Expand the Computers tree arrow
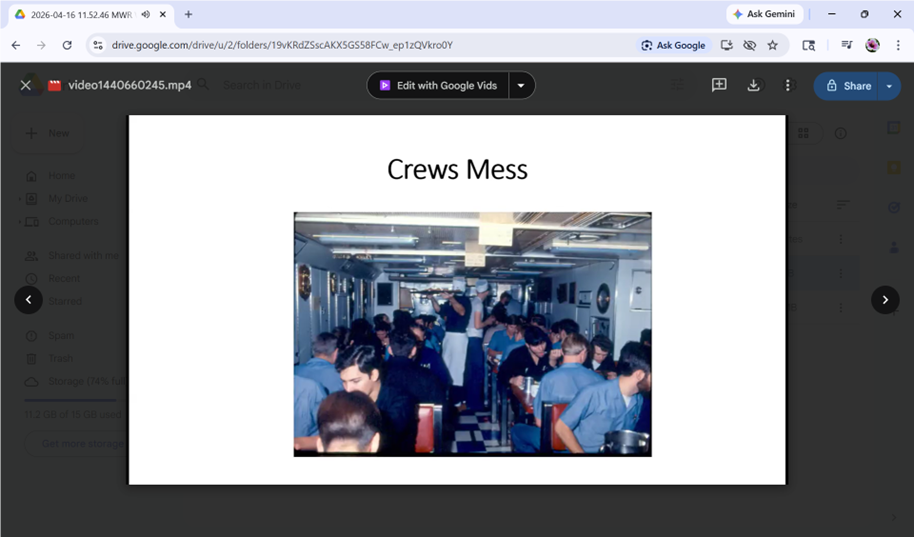Viewport: 914px width, 537px height. [20, 222]
